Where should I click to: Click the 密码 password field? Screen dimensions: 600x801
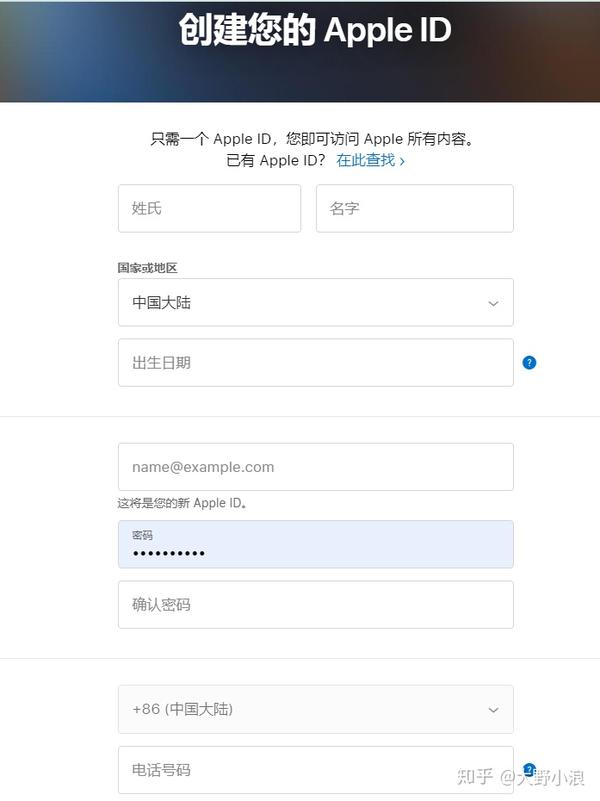316,545
